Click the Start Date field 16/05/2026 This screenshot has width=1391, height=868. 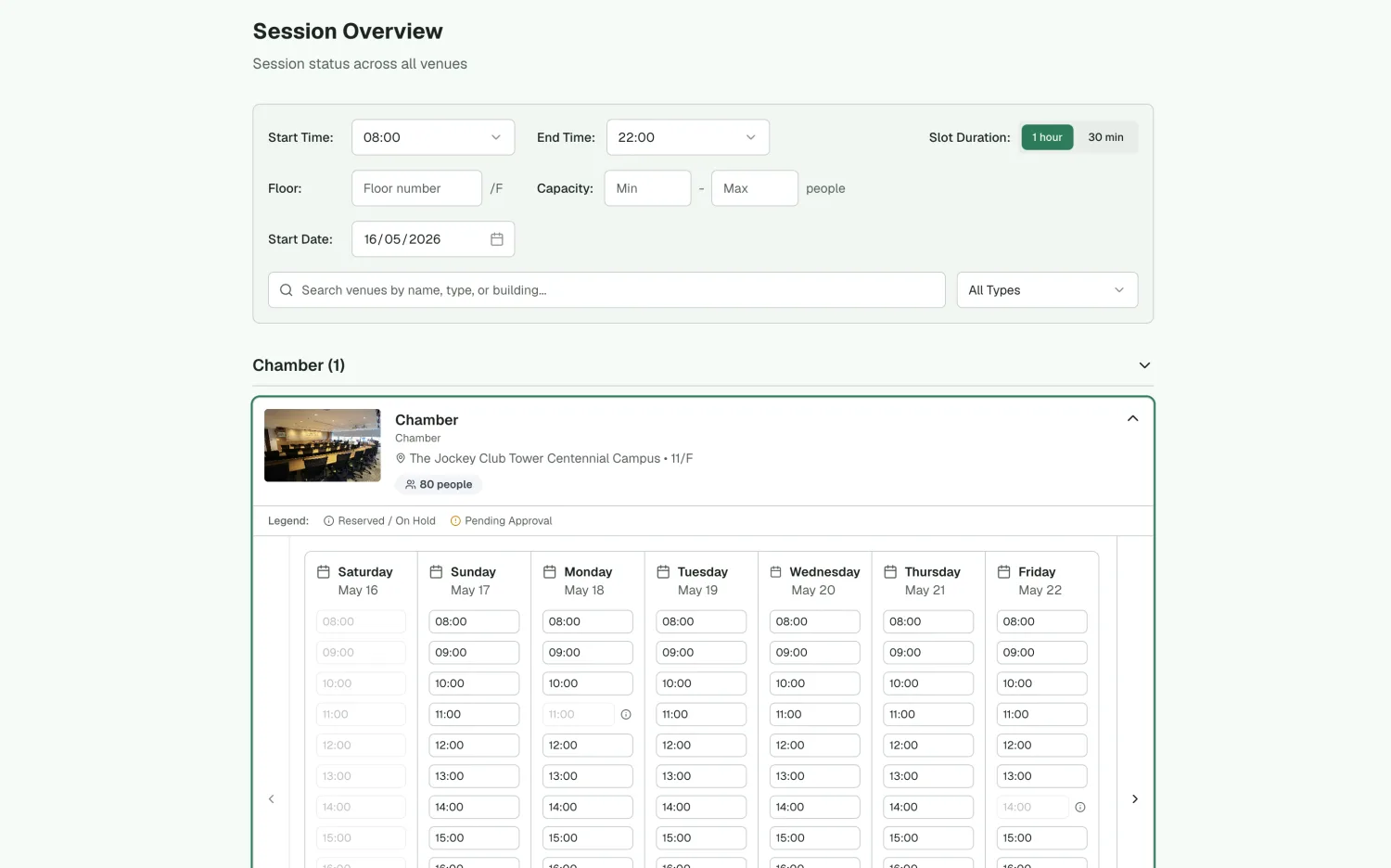(433, 239)
